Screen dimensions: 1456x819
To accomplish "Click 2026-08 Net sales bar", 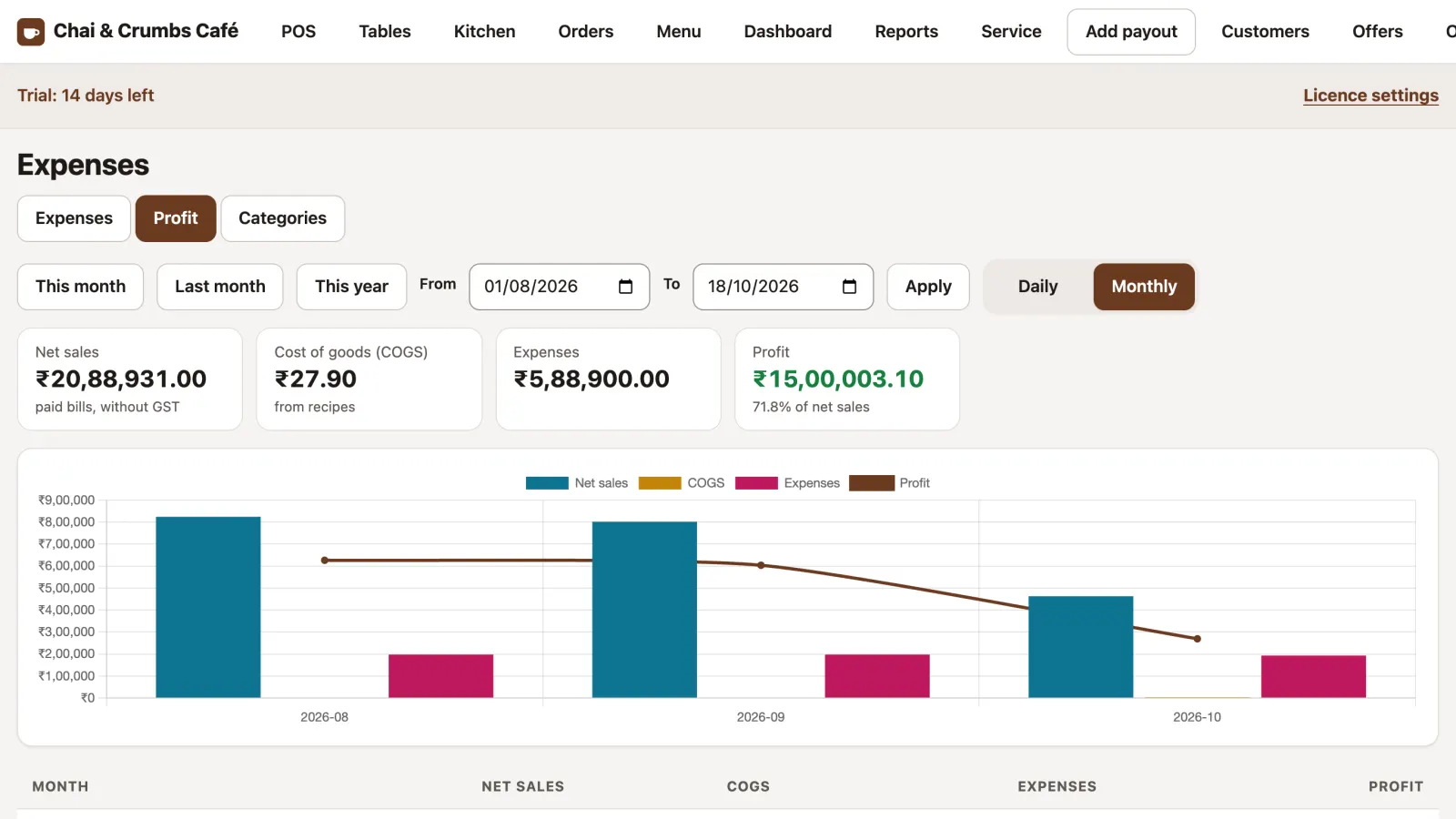I will tap(208, 607).
